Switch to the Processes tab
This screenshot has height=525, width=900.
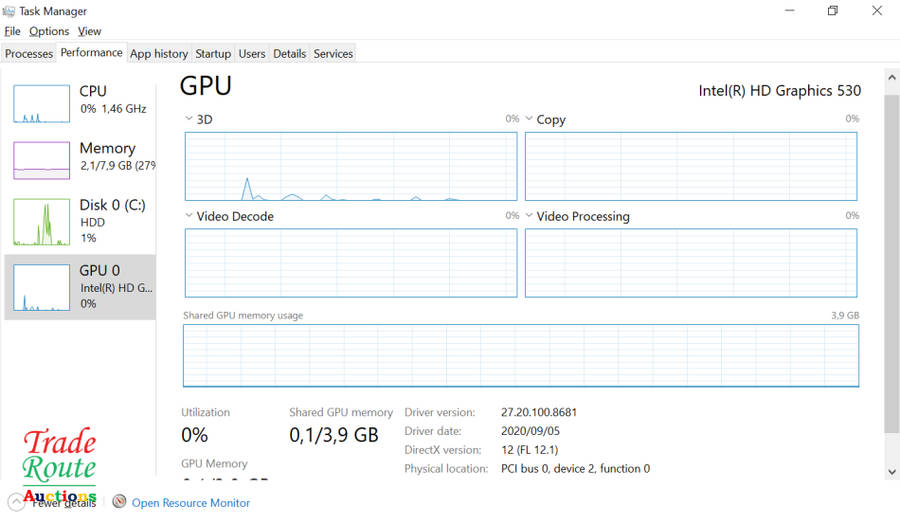pos(29,54)
